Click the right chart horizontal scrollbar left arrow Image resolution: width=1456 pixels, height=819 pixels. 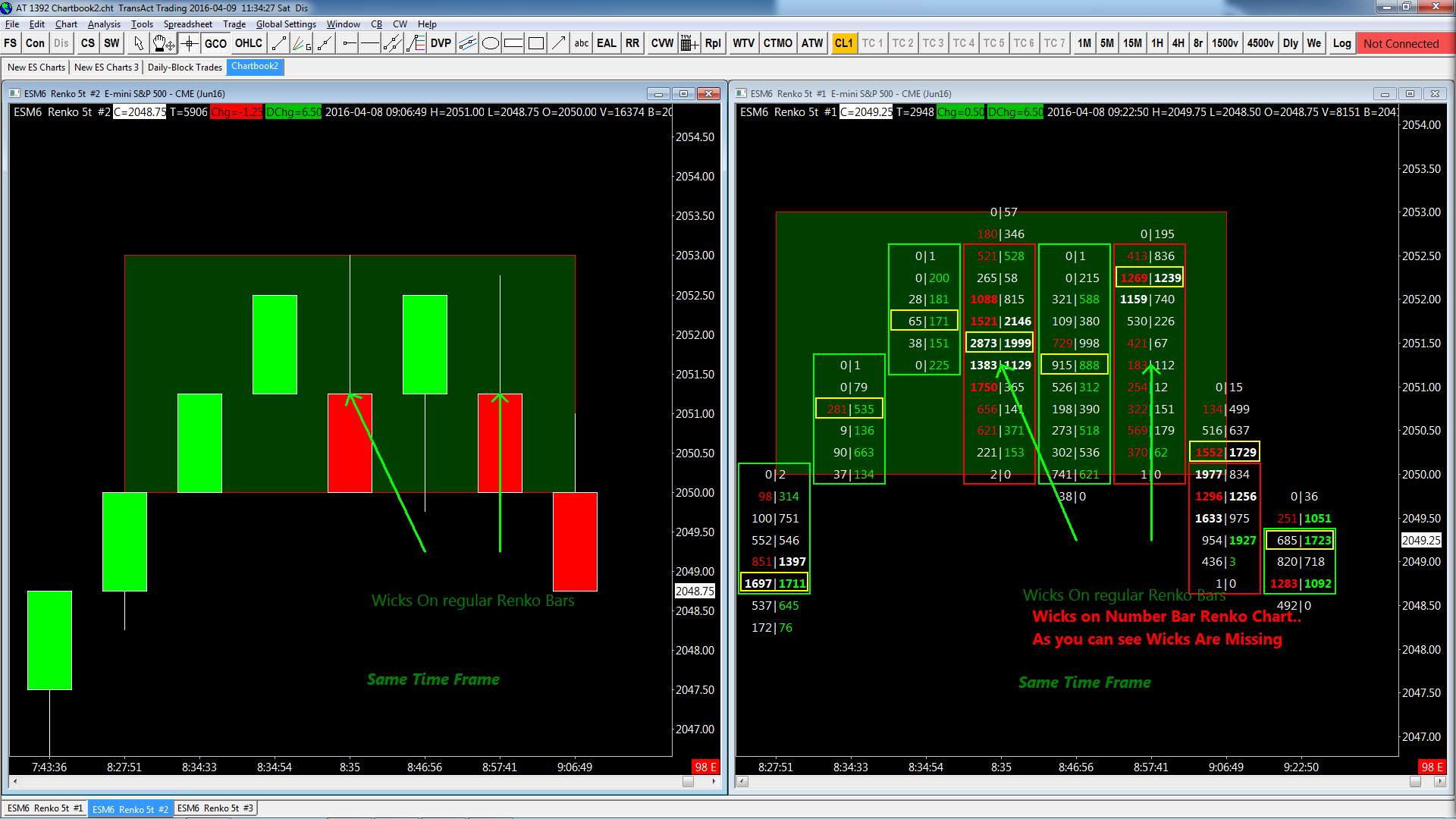[x=742, y=781]
